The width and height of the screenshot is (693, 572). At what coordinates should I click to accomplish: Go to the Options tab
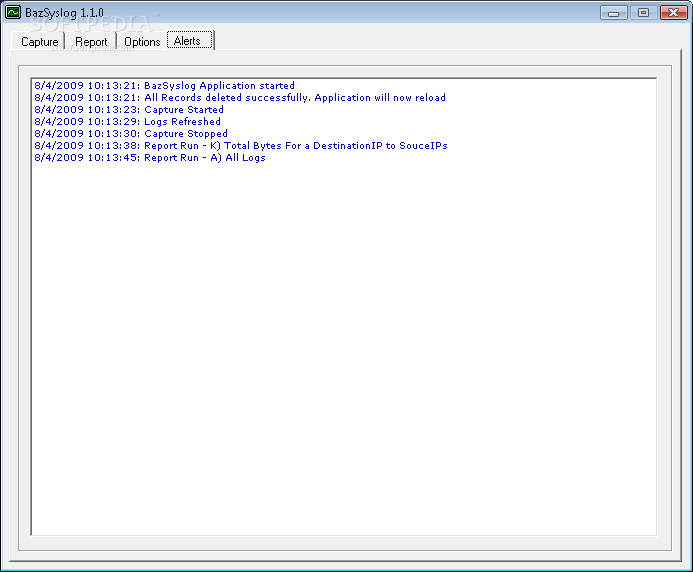(142, 42)
